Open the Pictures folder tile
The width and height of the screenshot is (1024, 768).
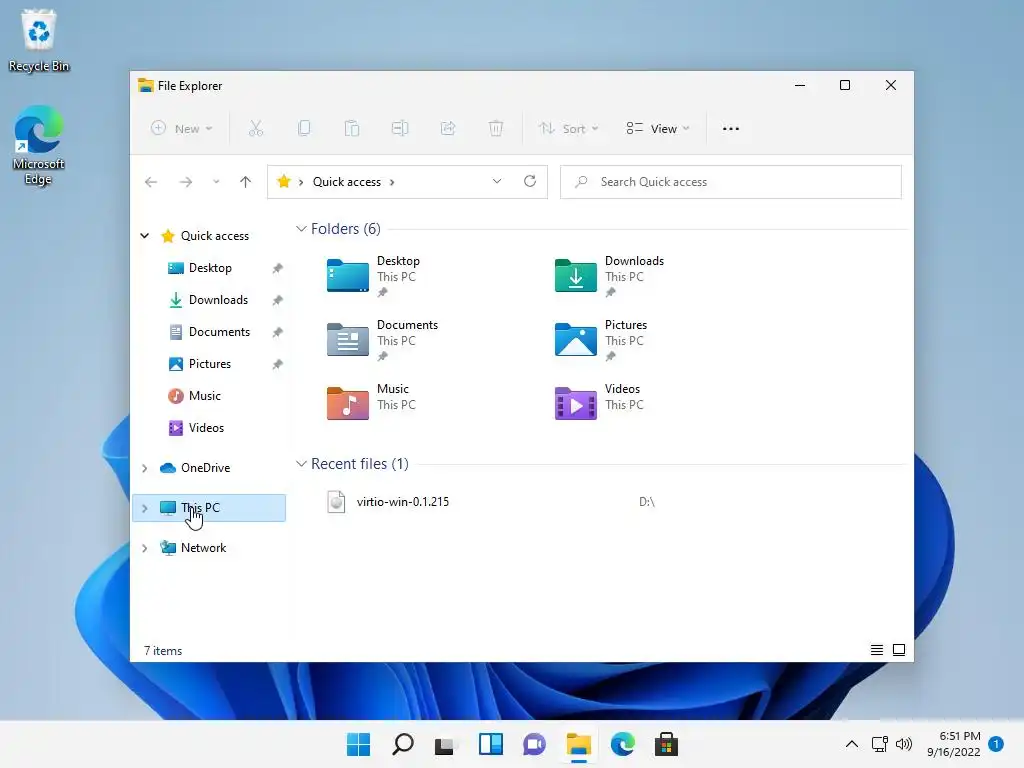tap(601, 340)
